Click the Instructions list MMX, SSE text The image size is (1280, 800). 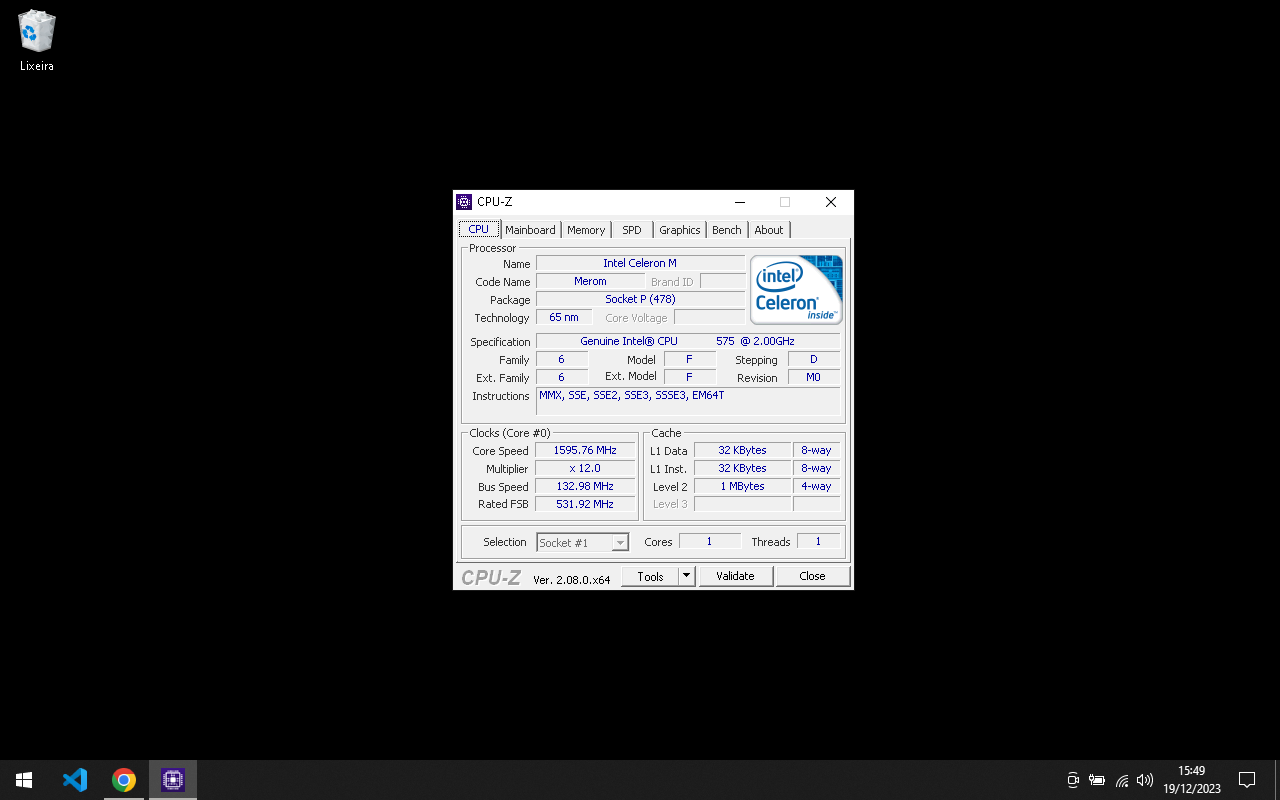point(688,401)
